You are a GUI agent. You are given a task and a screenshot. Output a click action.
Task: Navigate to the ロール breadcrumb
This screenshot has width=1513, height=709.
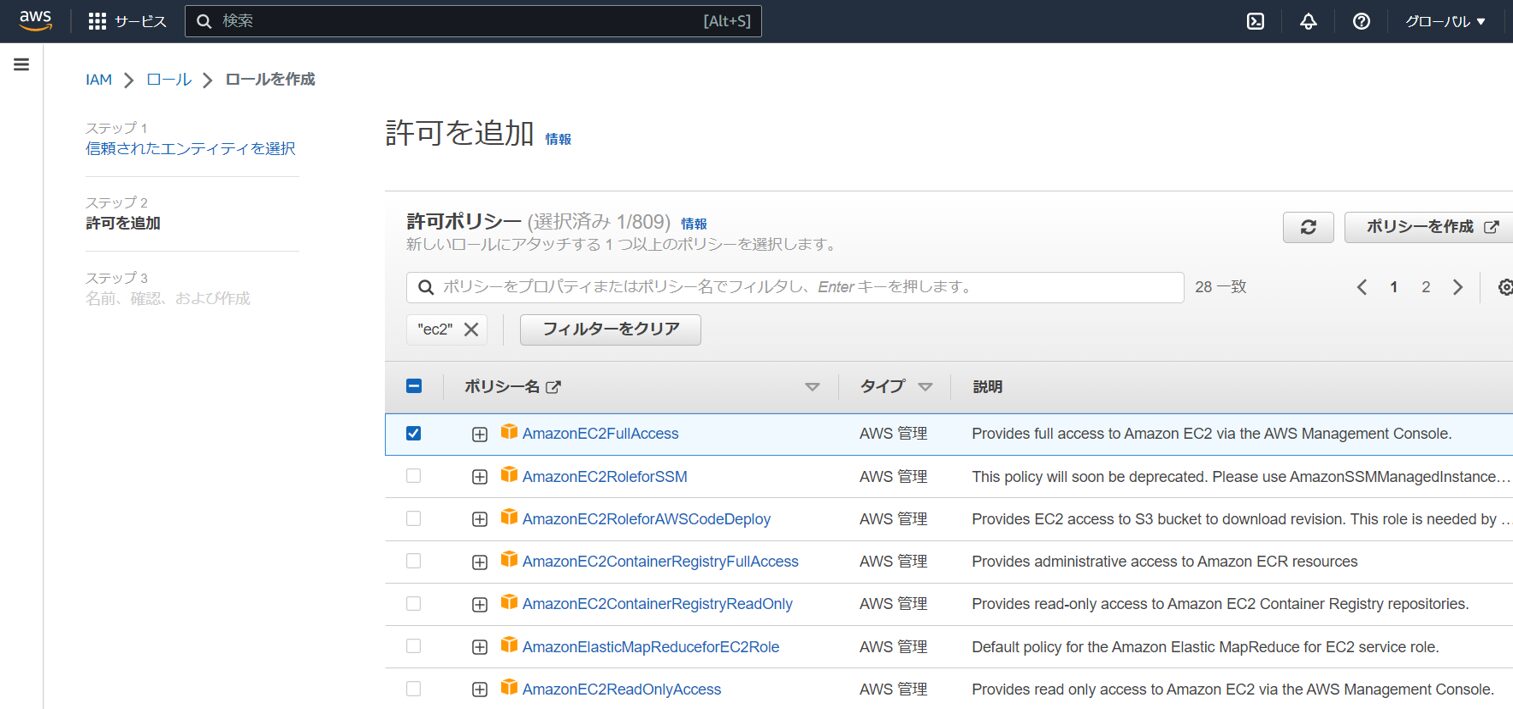[168, 79]
